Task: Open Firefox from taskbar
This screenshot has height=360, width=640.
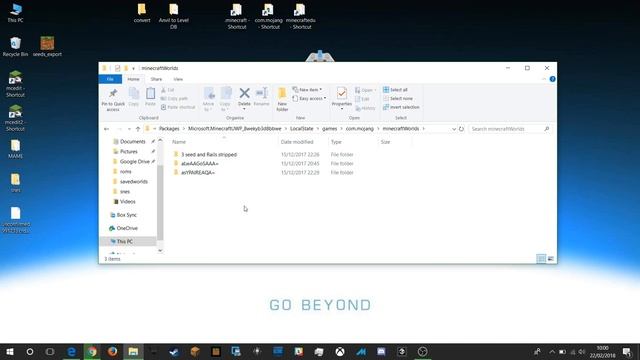Action: 113,351
